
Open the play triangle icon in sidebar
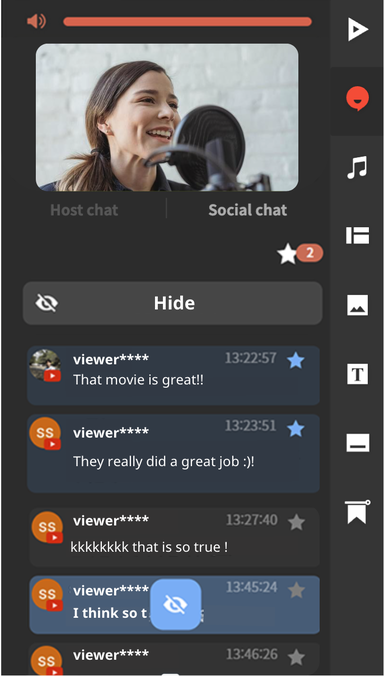point(358,30)
